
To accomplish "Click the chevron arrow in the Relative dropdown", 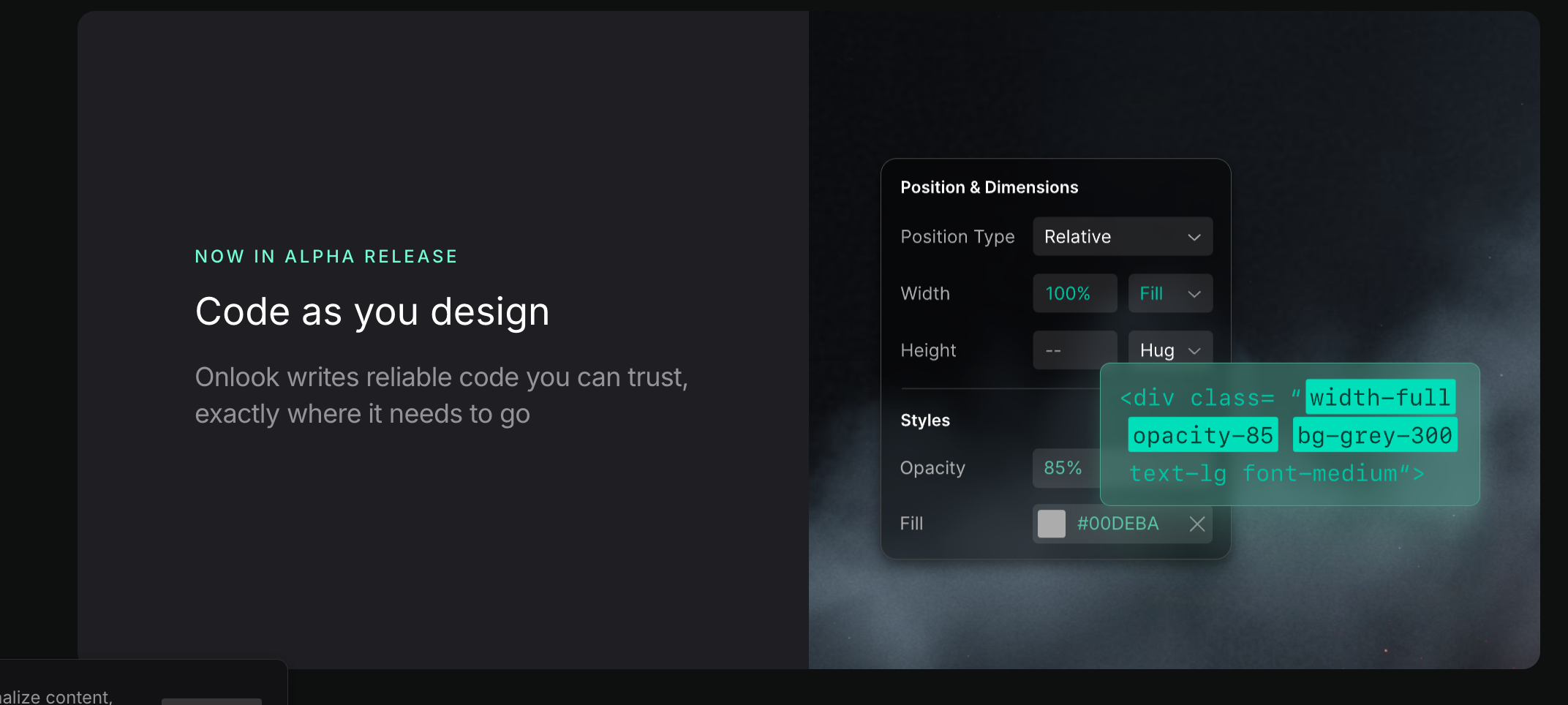I will point(1194,237).
